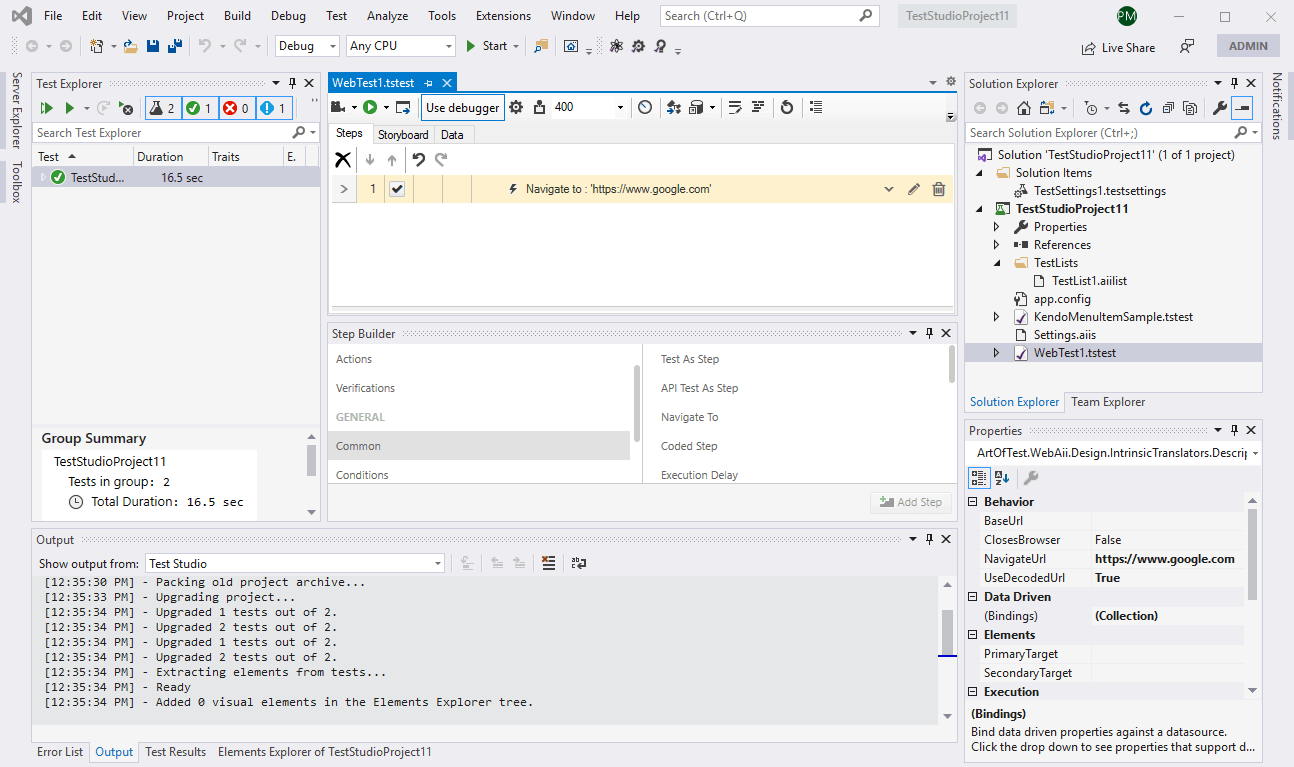Open the Extensions menu
This screenshot has height=767, width=1294.
point(503,16)
